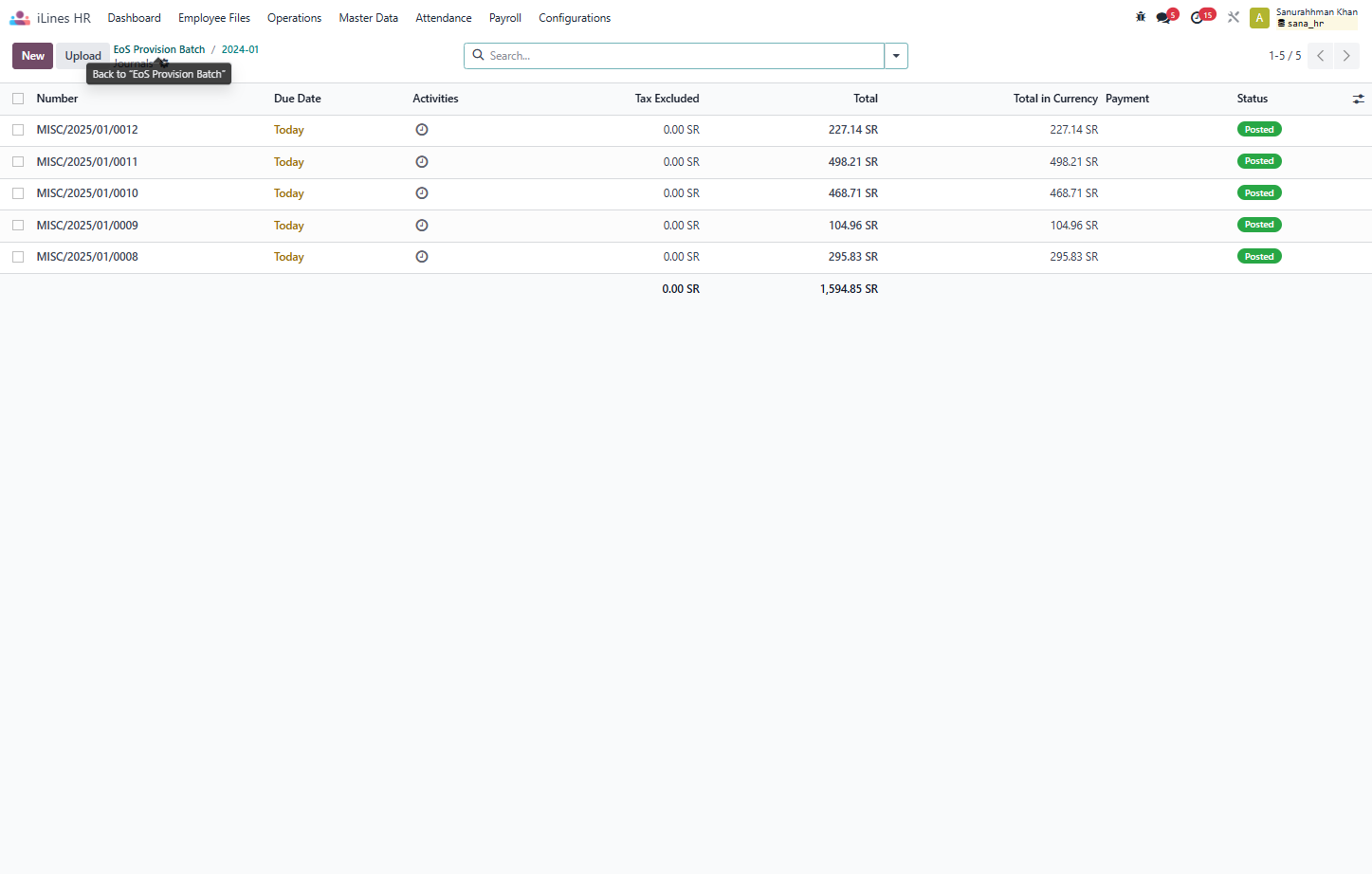Open entry MISC/2025/01/0011
This screenshot has height=874, width=1372.
(87, 162)
